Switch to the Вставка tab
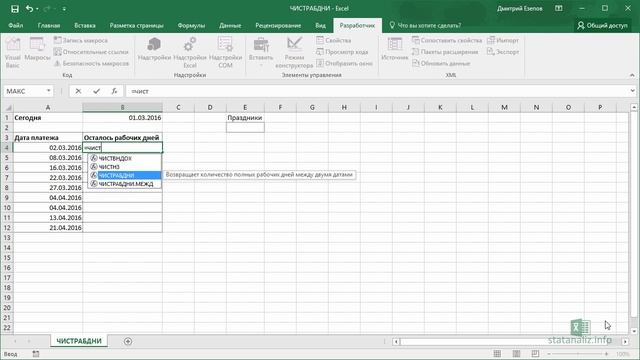 (x=85, y=25)
